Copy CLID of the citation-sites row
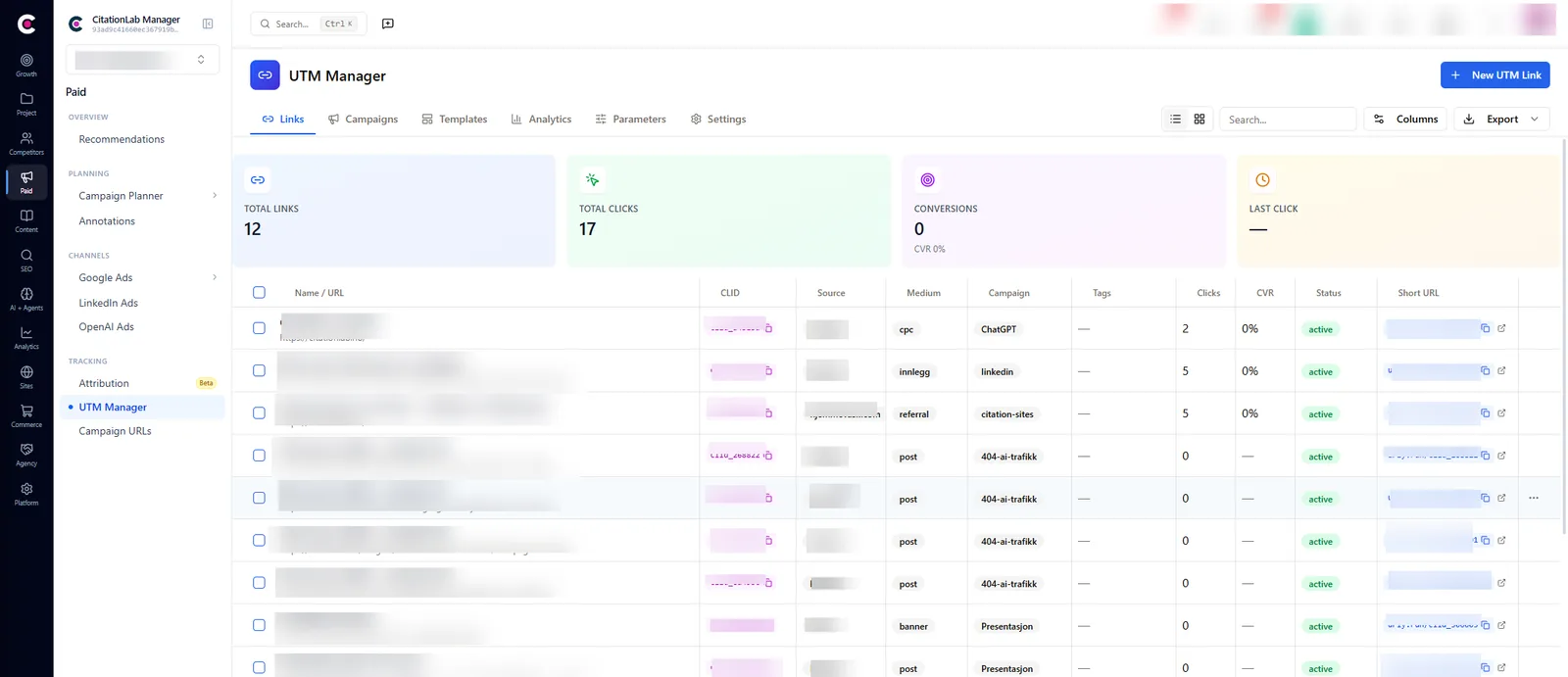1568x677 pixels. (x=768, y=413)
